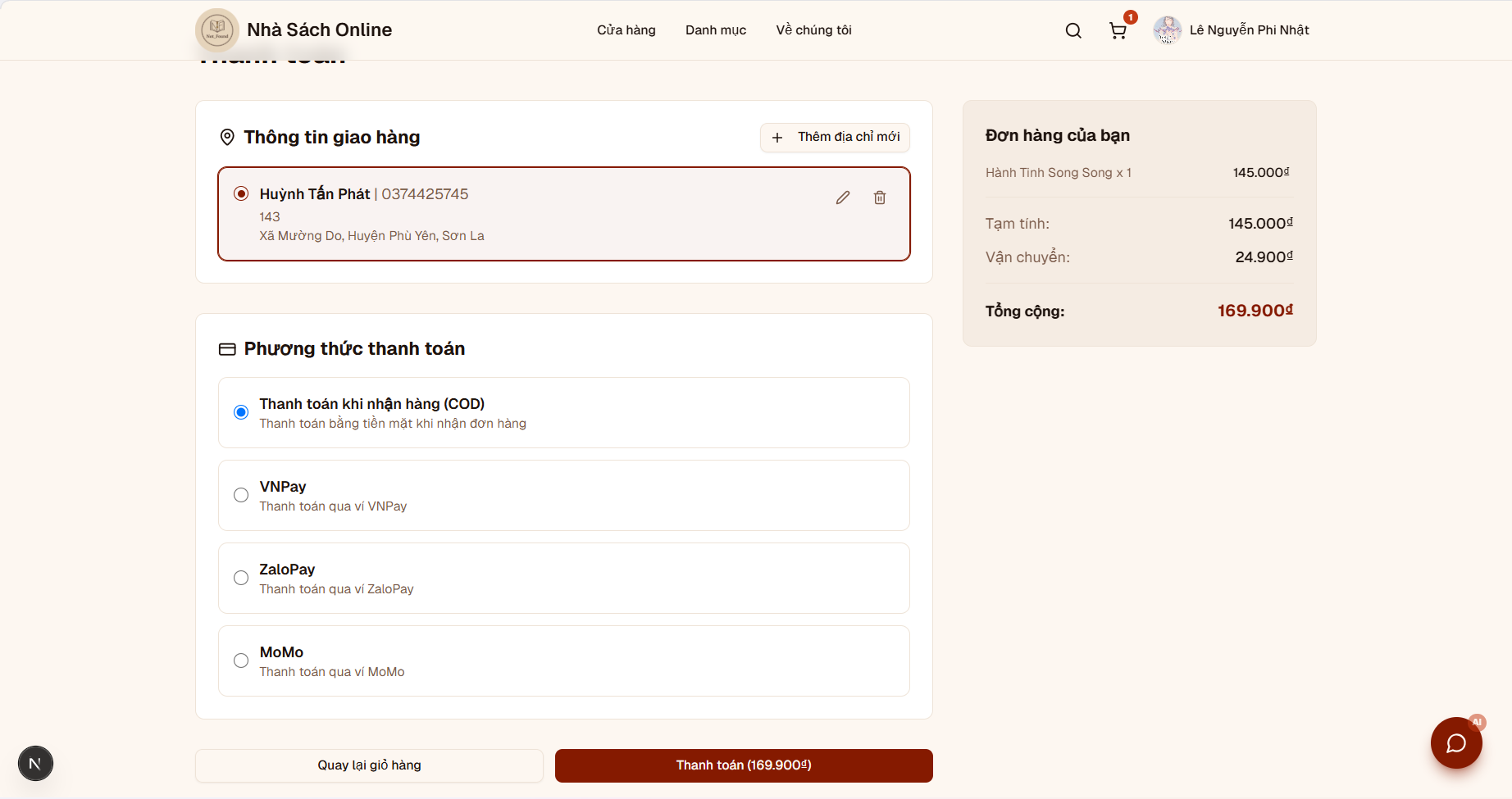This screenshot has height=799, width=1512.
Task: Click Quay lại giỏ hàng button
Action: [x=369, y=765]
